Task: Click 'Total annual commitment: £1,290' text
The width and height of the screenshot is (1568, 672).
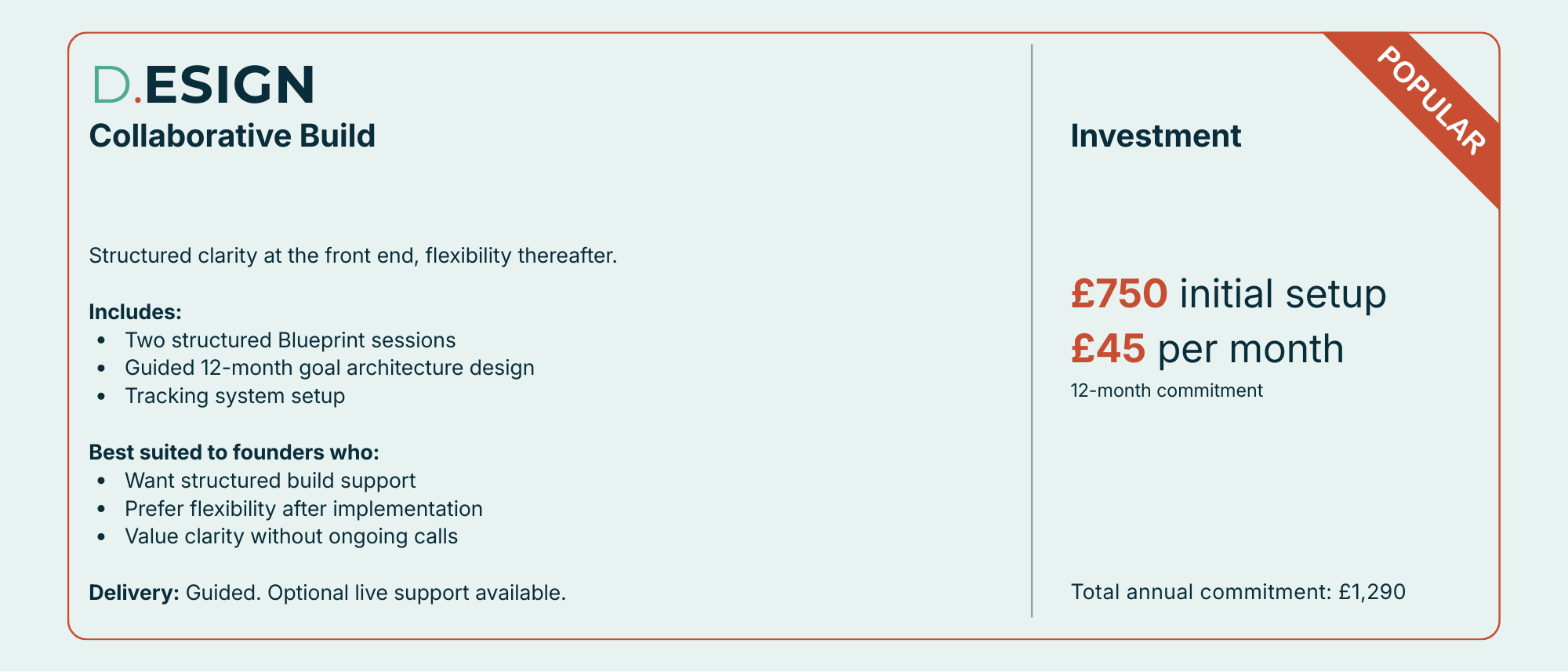Action: click(x=1238, y=592)
